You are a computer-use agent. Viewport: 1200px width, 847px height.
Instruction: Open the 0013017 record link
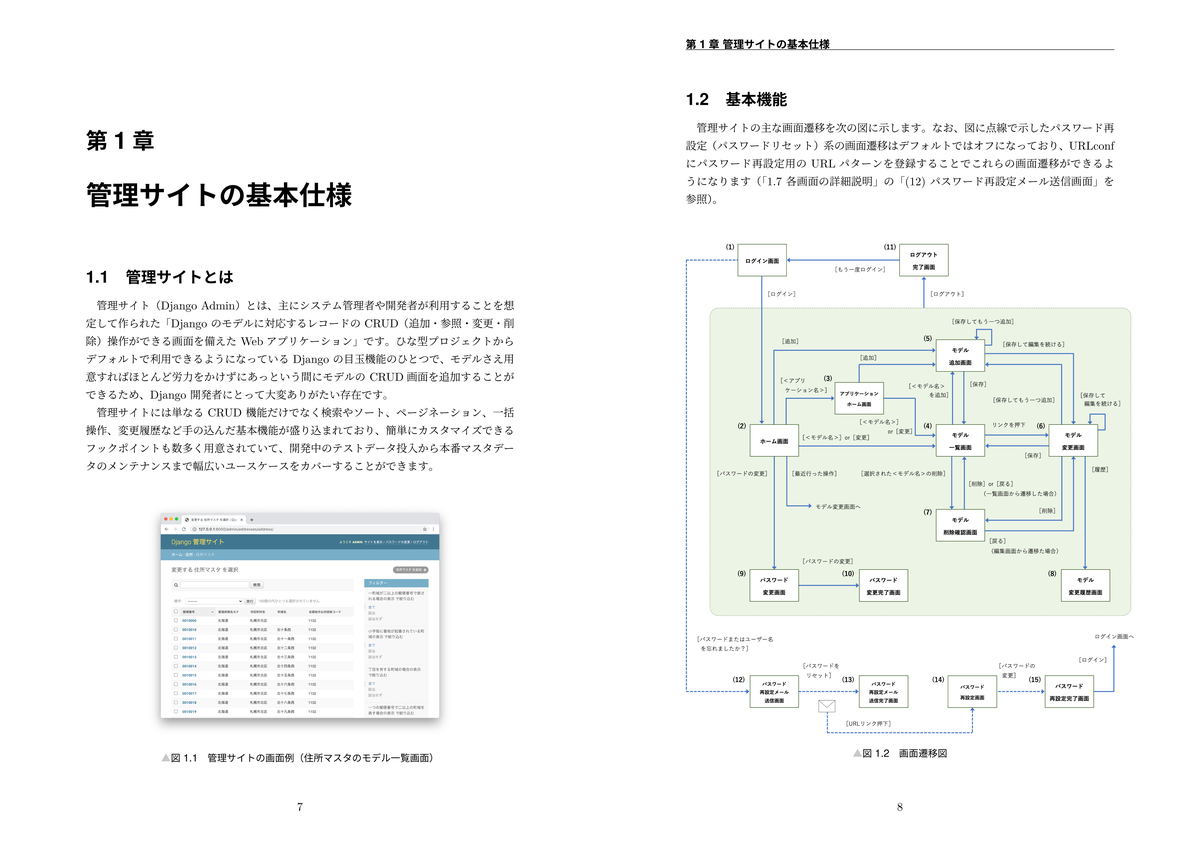pos(189,693)
